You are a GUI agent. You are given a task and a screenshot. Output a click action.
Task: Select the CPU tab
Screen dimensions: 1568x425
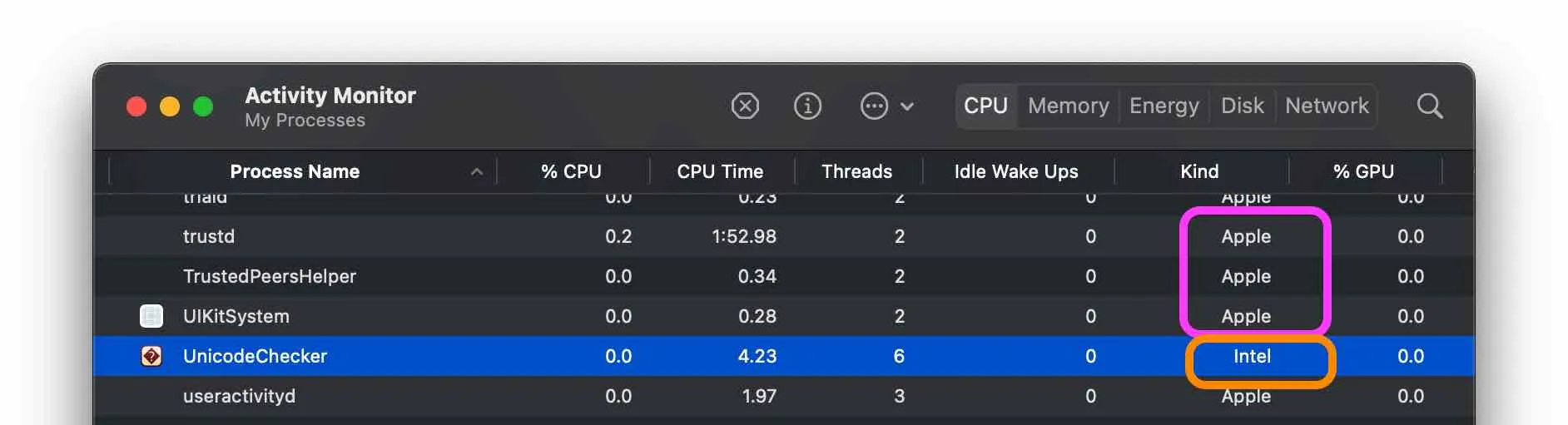coord(985,106)
